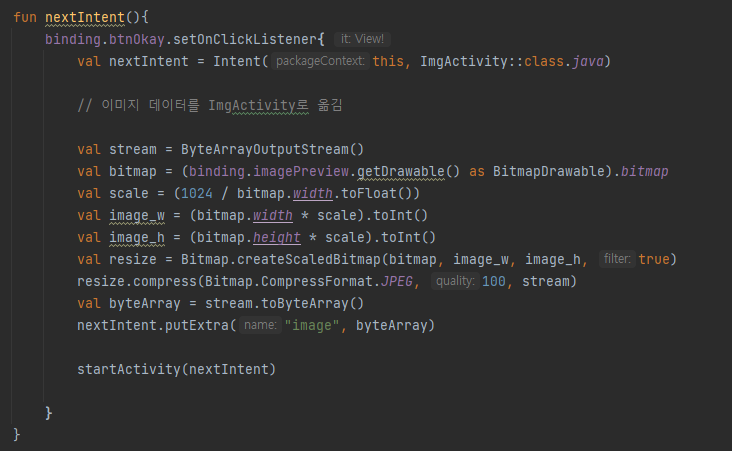
Task: Click 'startActivity(nextIntent)' line
Action: (x=176, y=369)
